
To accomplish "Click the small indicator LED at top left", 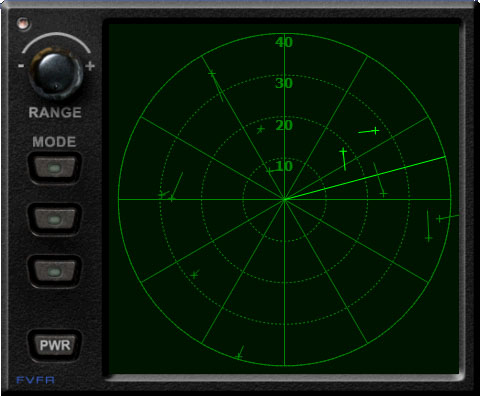I will [x=23, y=23].
